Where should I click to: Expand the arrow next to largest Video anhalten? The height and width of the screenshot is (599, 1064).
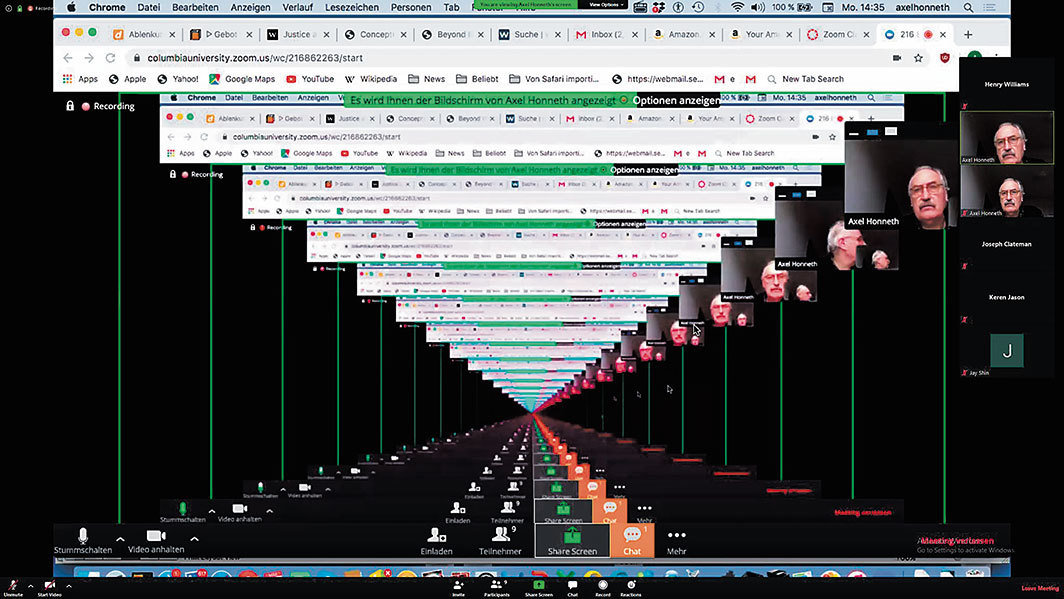pos(194,539)
